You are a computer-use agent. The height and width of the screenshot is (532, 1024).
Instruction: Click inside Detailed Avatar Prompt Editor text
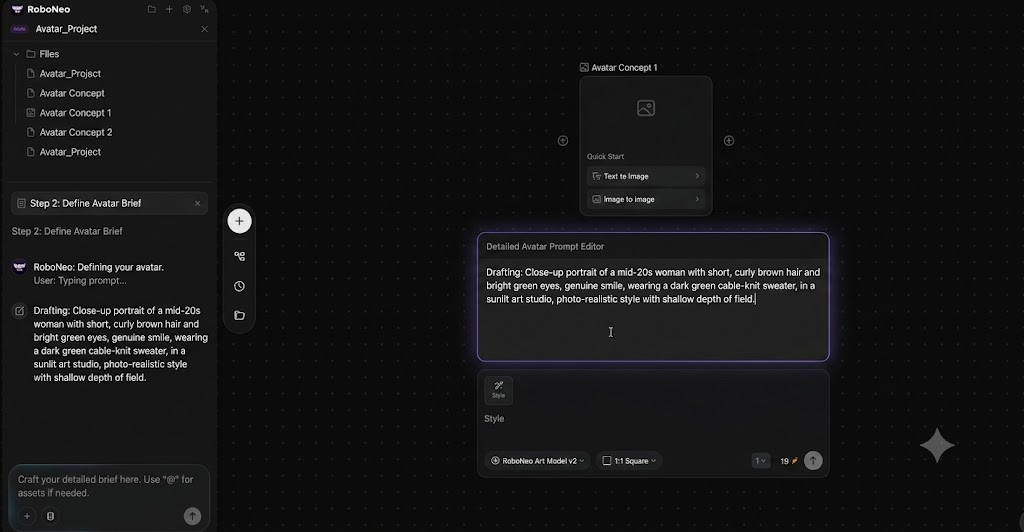point(653,286)
